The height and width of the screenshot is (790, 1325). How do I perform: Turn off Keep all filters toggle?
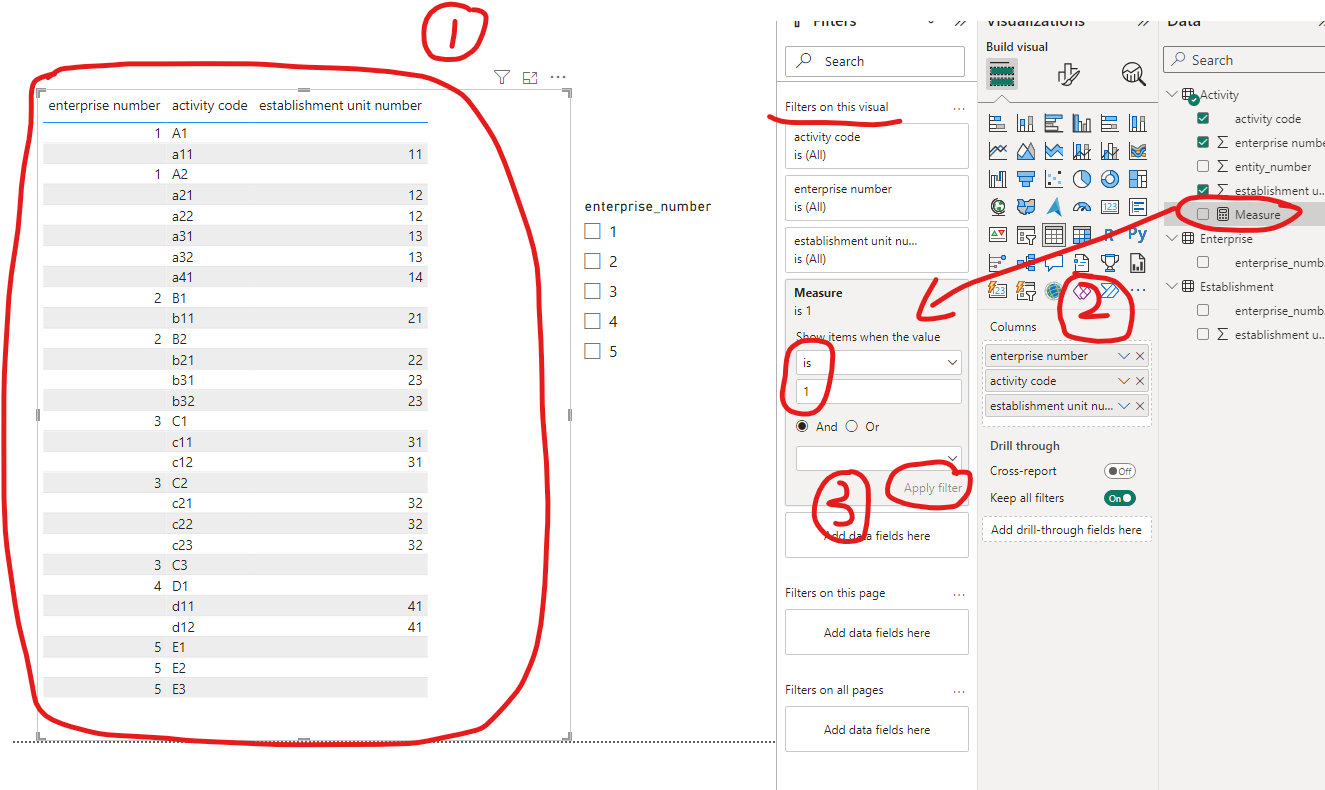click(1119, 498)
